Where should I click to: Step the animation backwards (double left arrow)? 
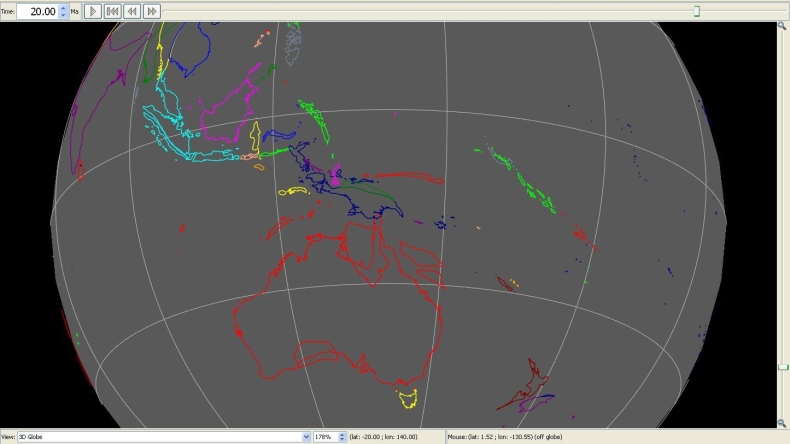(x=132, y=11)
